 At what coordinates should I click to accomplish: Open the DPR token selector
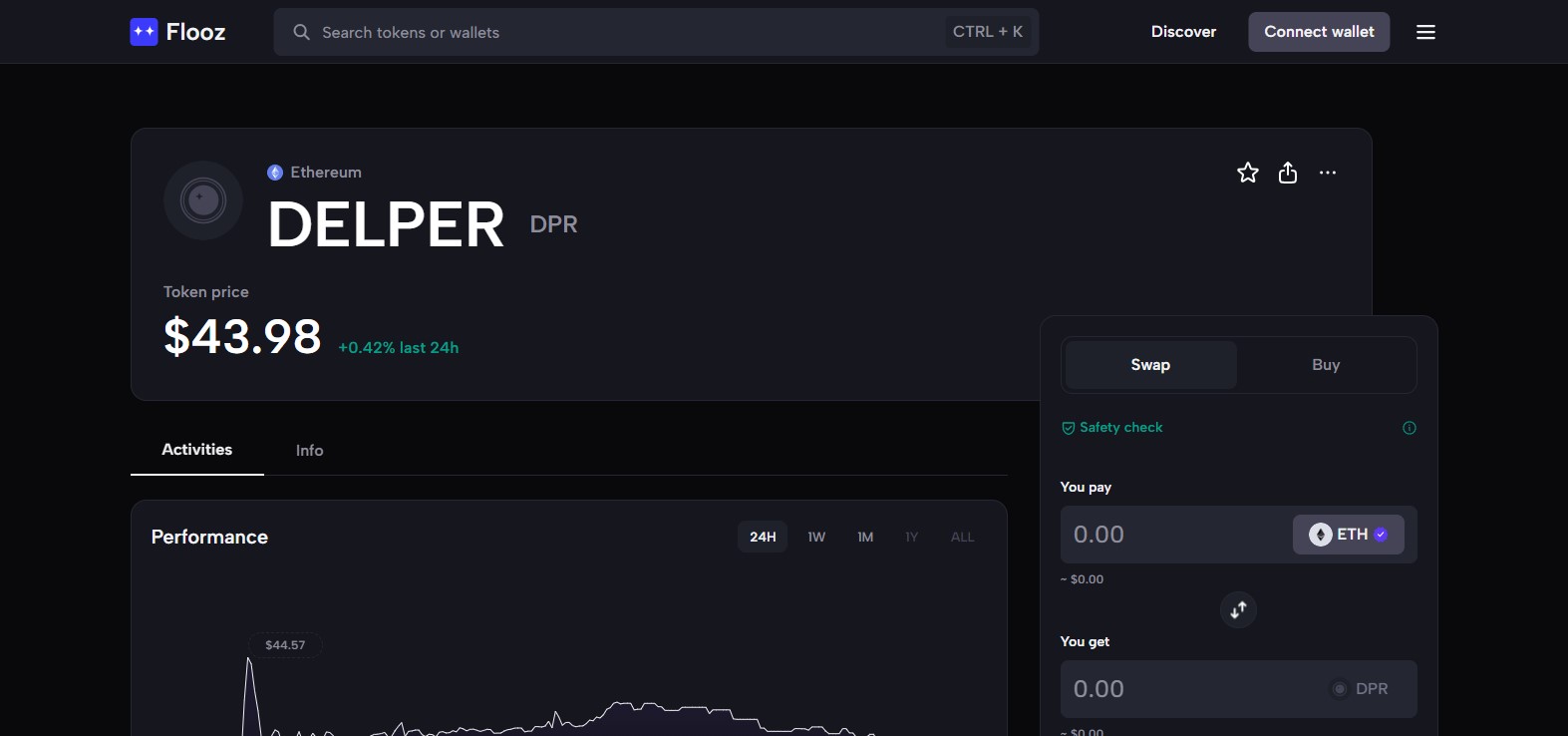(1360, 689)
